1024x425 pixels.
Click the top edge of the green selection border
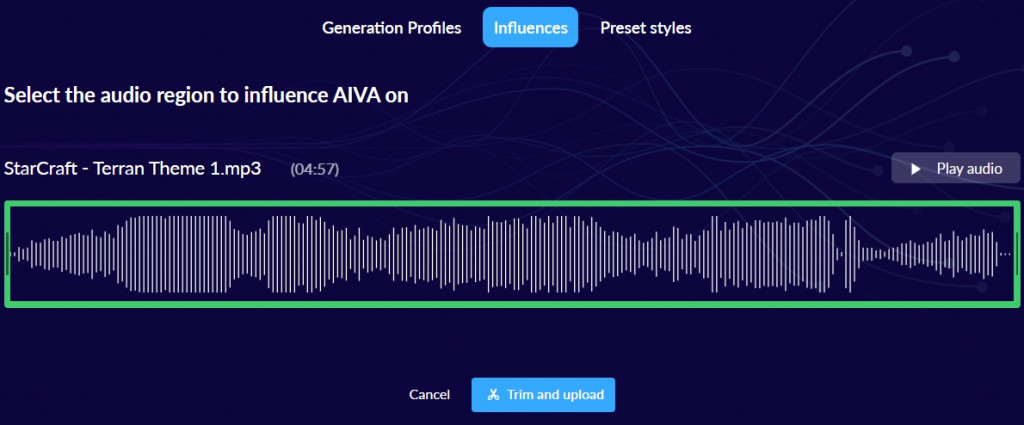(512, 203)
